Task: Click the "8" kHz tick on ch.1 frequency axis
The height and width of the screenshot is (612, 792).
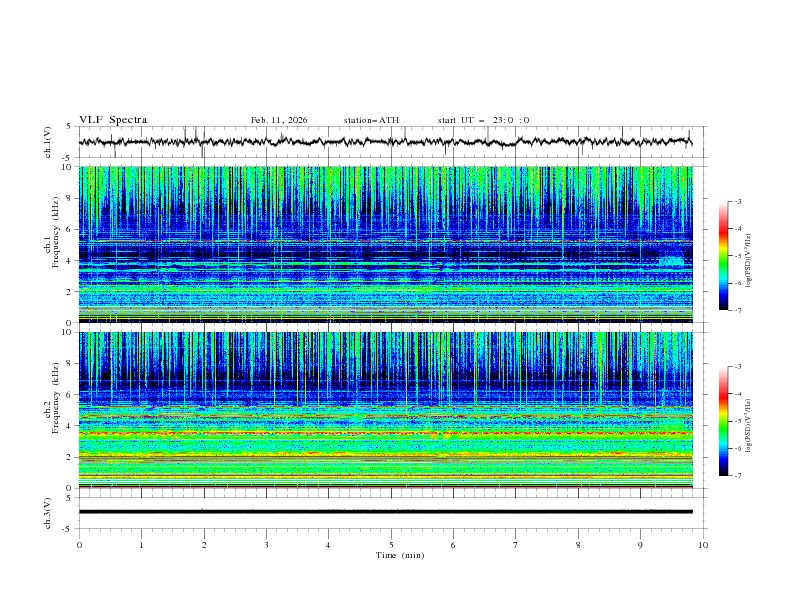Action: tap(70, 198)
